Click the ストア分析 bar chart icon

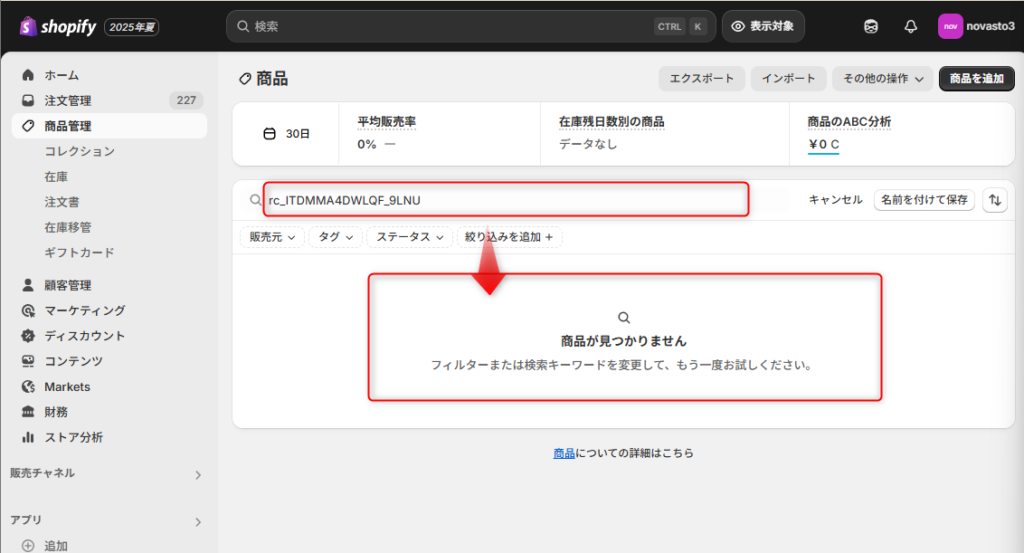point(28,437)
